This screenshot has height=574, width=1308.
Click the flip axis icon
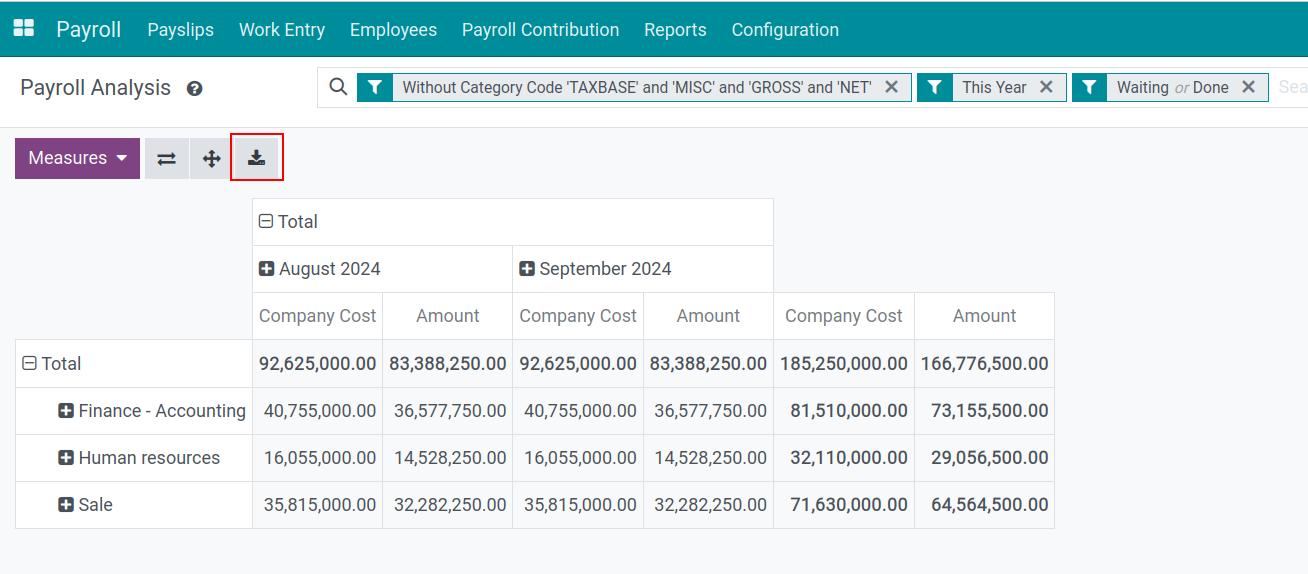tap(167, 158)
